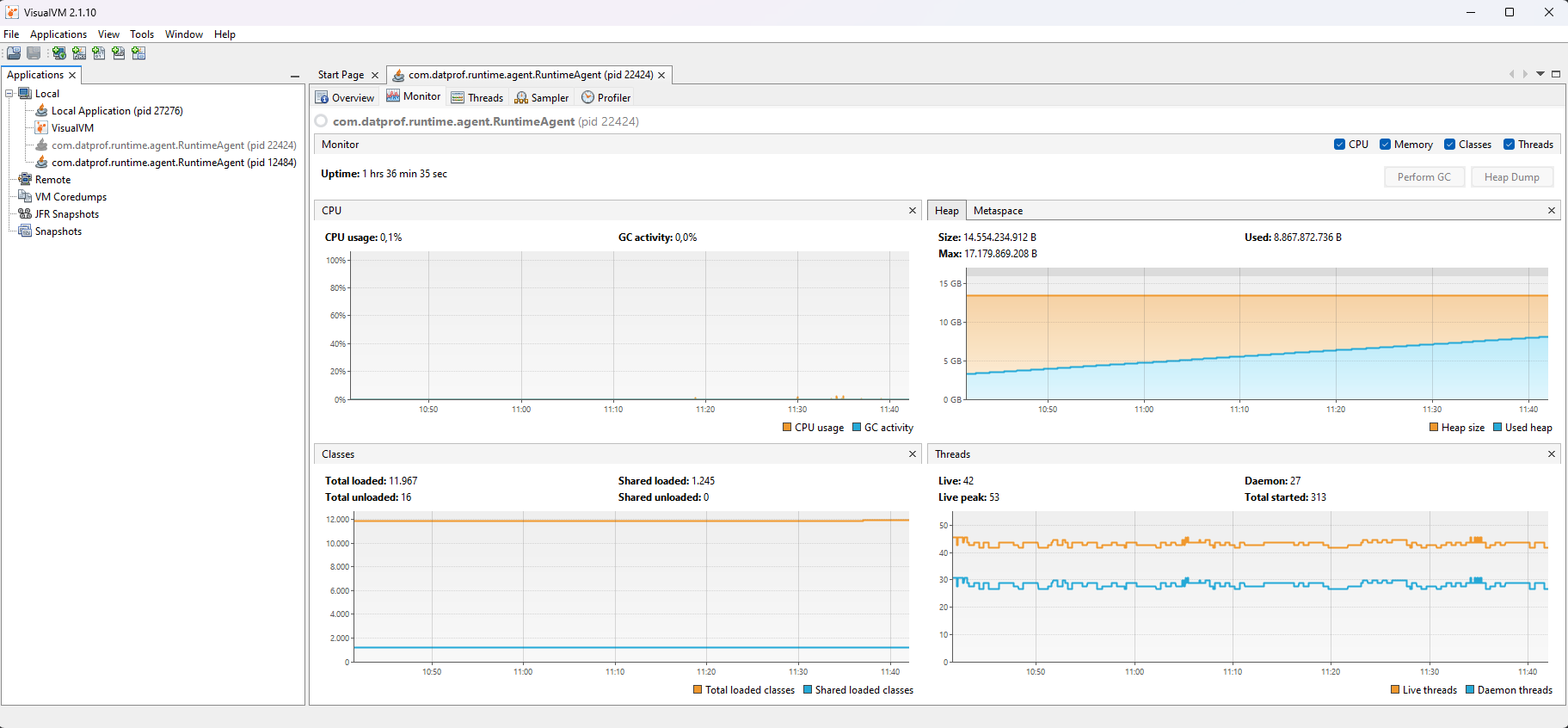This screenshot has height=728, width=1568.
Task: Click Add Remote Host toolbar icon
Action: (59, 53)
